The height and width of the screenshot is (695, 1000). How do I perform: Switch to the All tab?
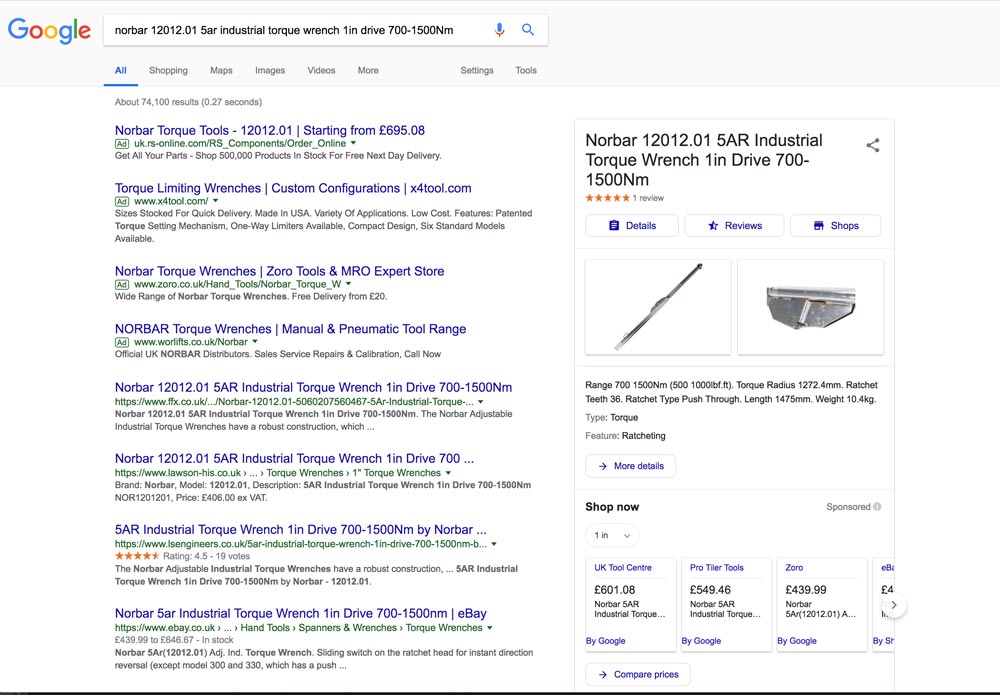[x=121, y=70]
